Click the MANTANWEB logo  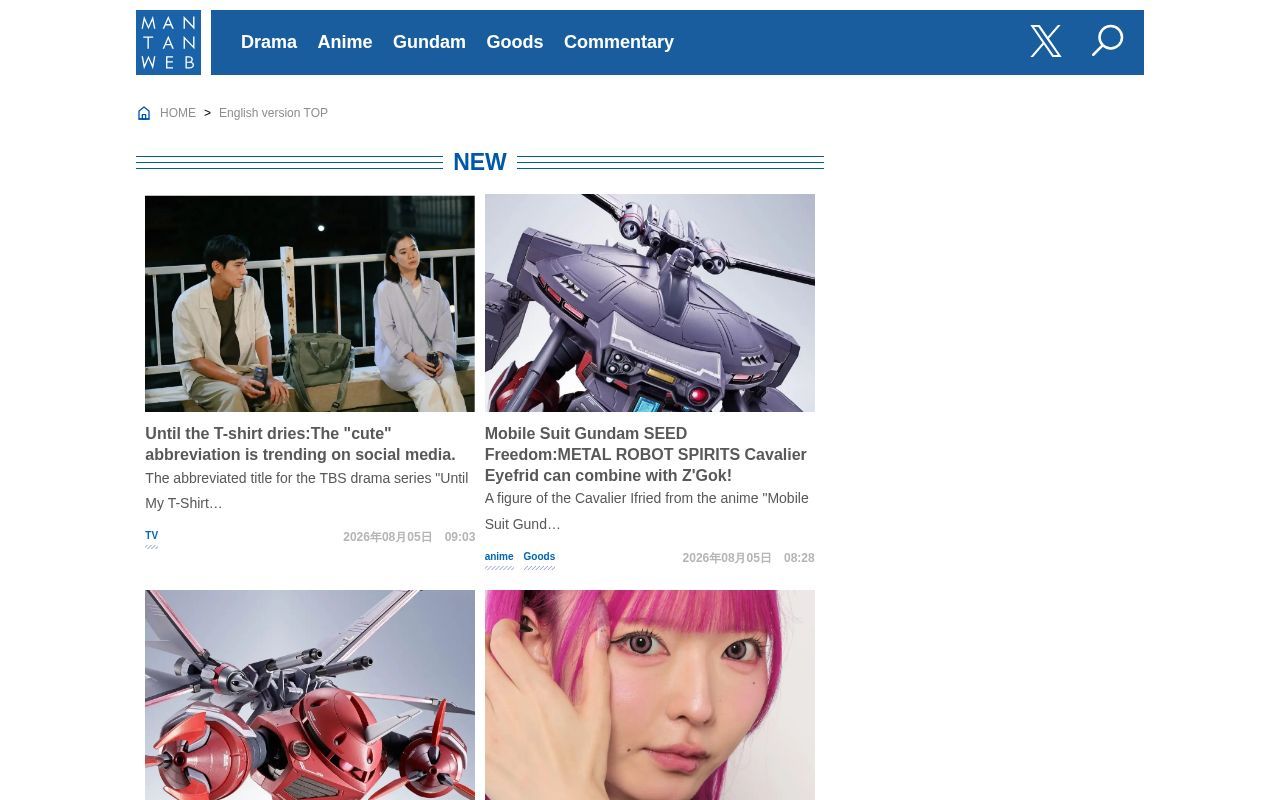168,42
